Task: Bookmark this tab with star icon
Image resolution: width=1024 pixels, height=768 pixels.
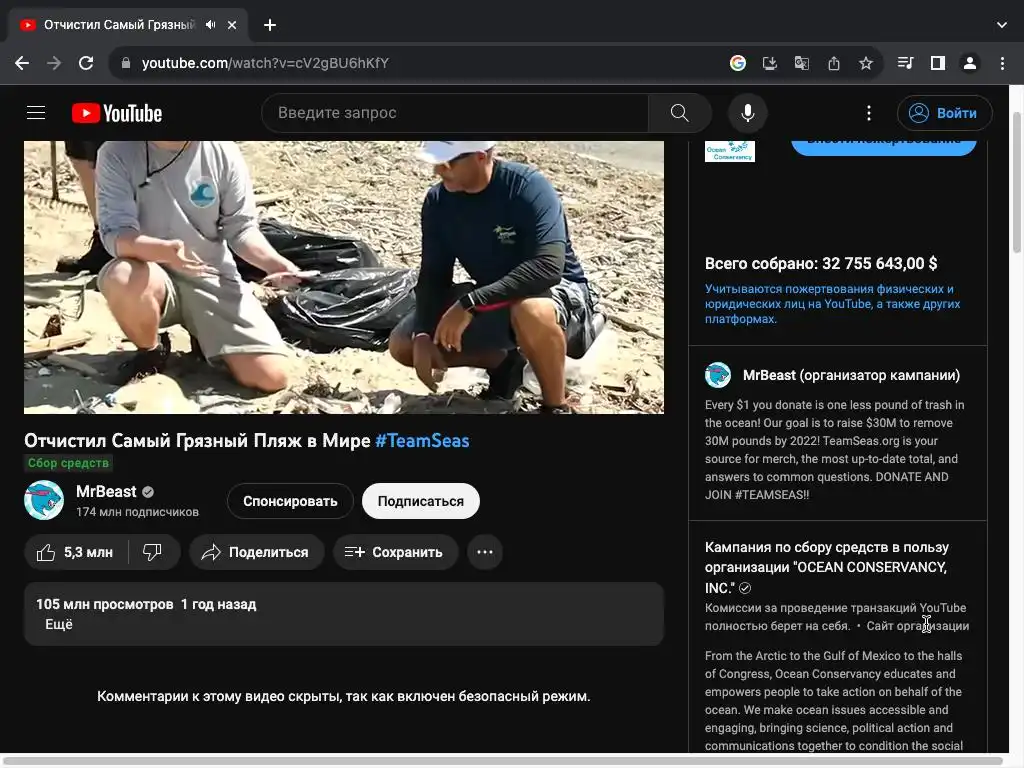Action: coord(866,63)
